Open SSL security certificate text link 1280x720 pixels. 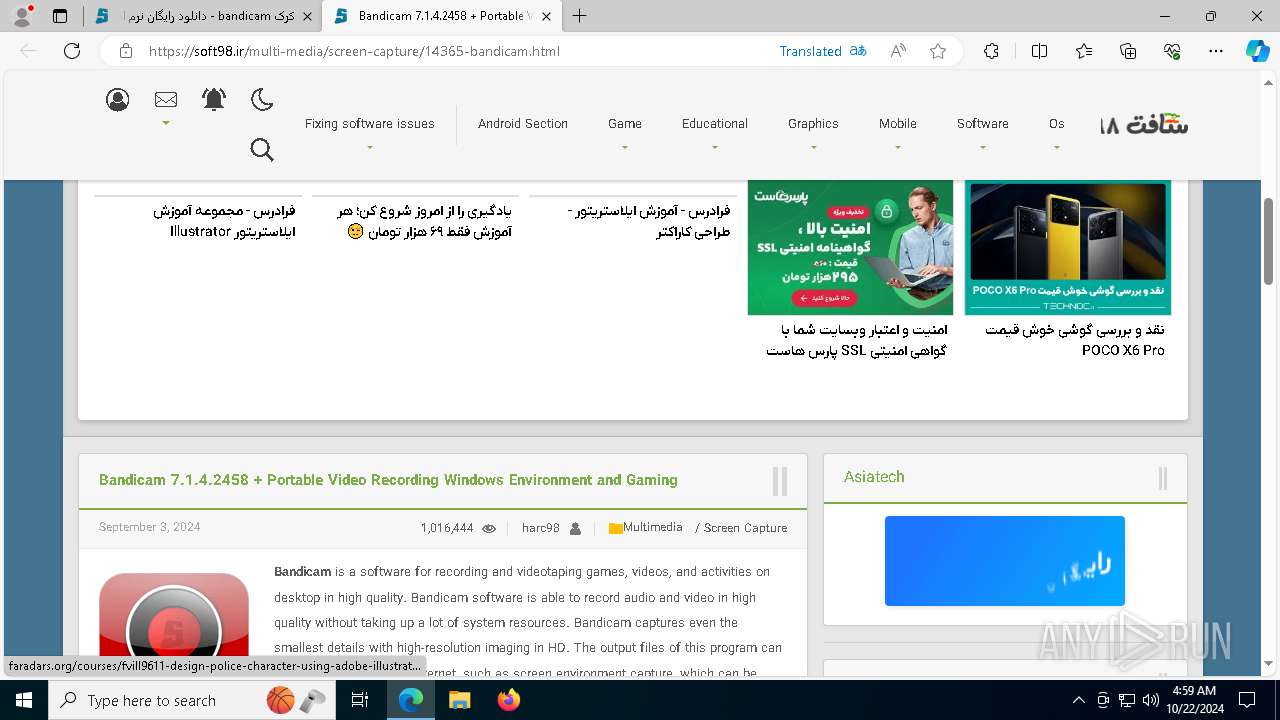[x=856, y=340]
